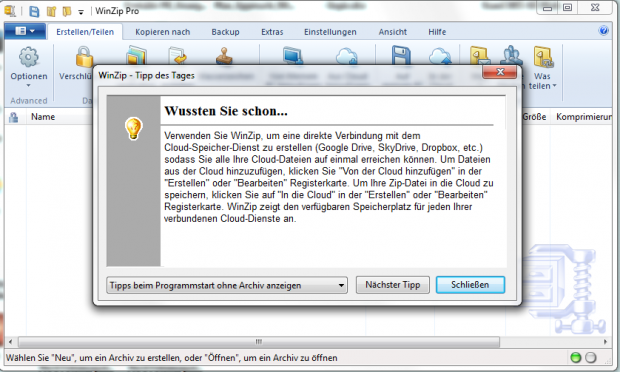Viewport: 620px width, 372px height.
Task: Click the open archive icon in quick access toolbar
Action: tap(51, 11)
